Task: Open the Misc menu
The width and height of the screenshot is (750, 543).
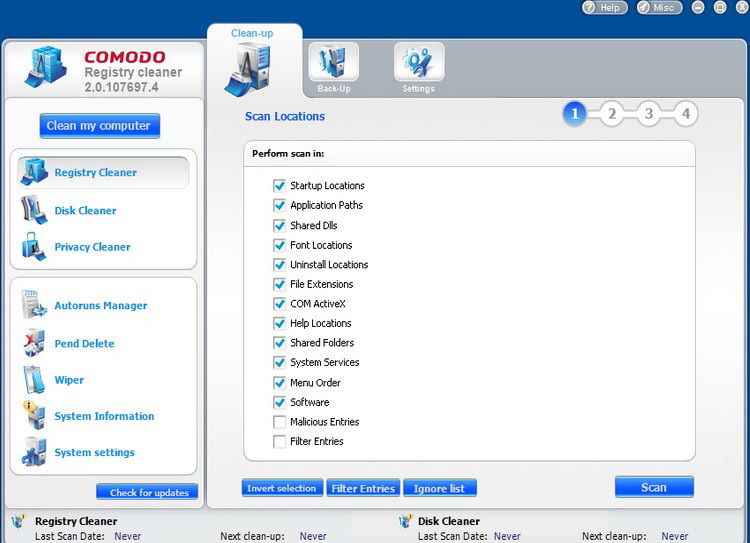Action: click(659, 8)
